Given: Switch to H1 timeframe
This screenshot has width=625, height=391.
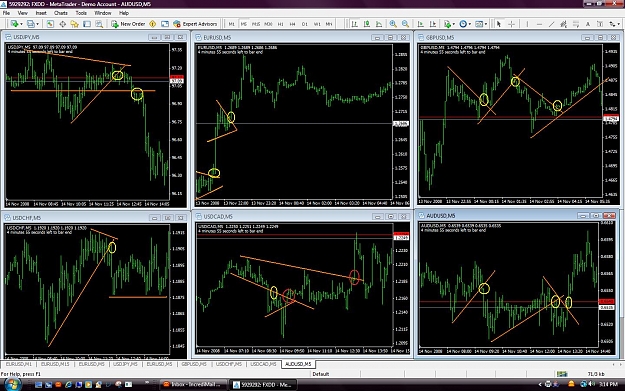Looking at the screenshot, I should tap(281, 24).
